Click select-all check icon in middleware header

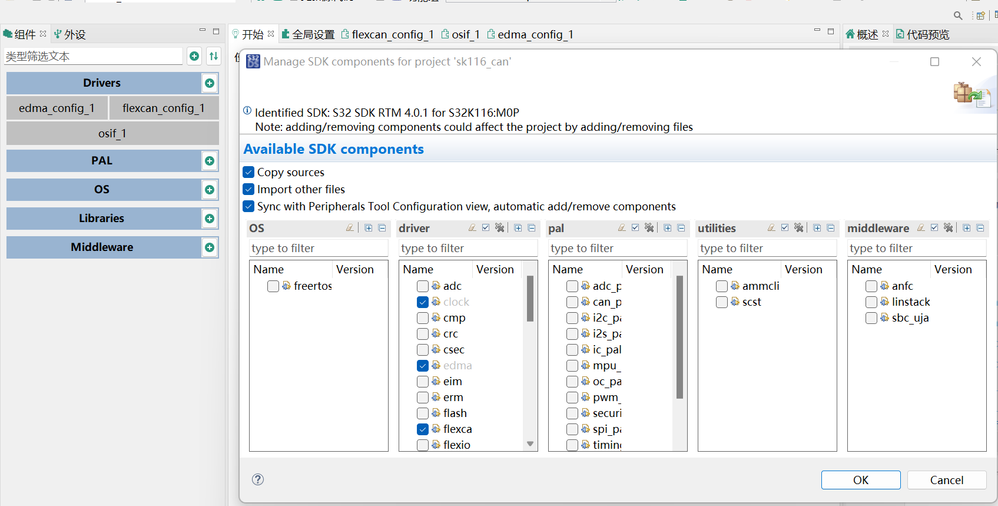tap(935, 227)
